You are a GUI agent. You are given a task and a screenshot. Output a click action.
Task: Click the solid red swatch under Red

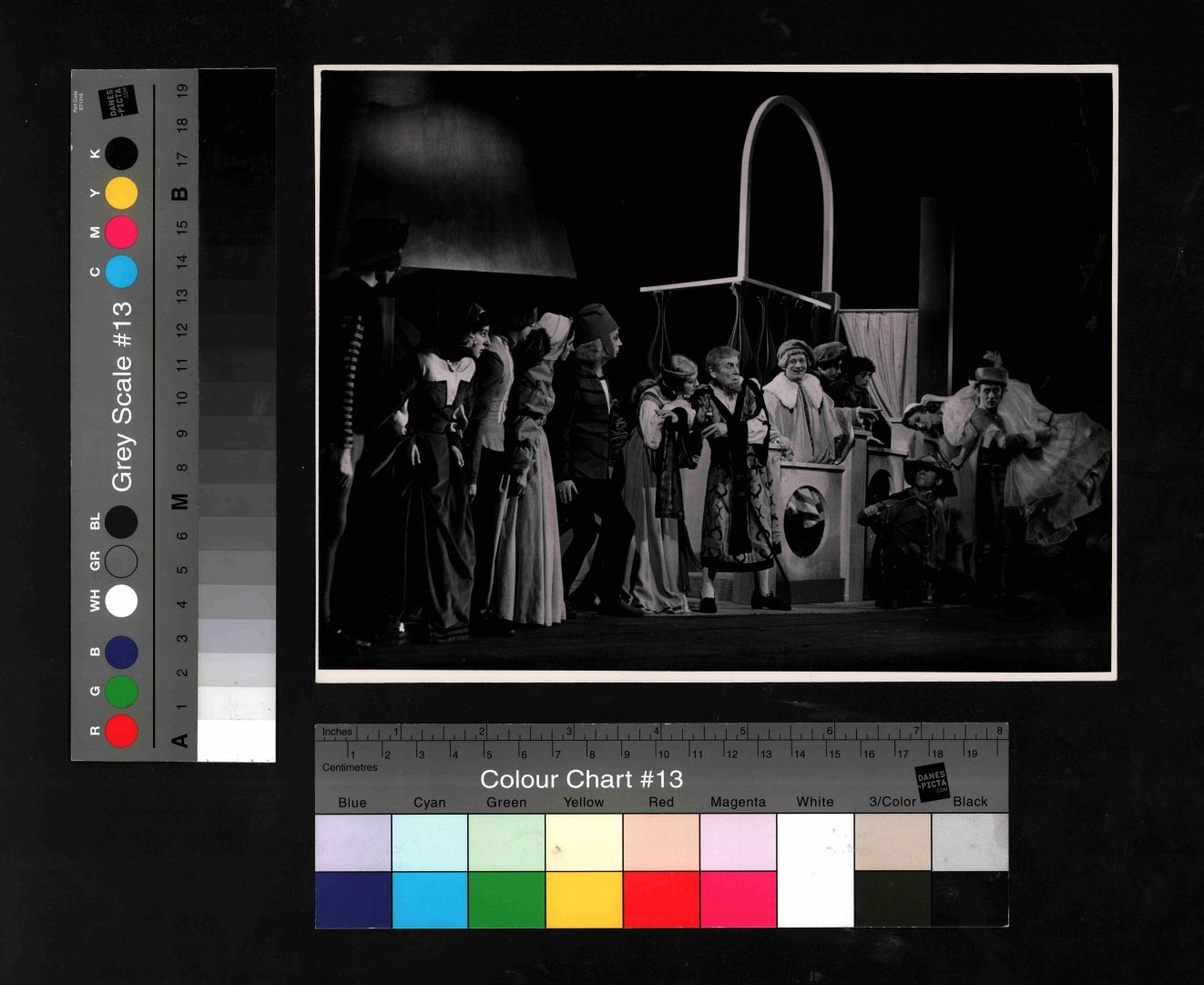(661, 899)
